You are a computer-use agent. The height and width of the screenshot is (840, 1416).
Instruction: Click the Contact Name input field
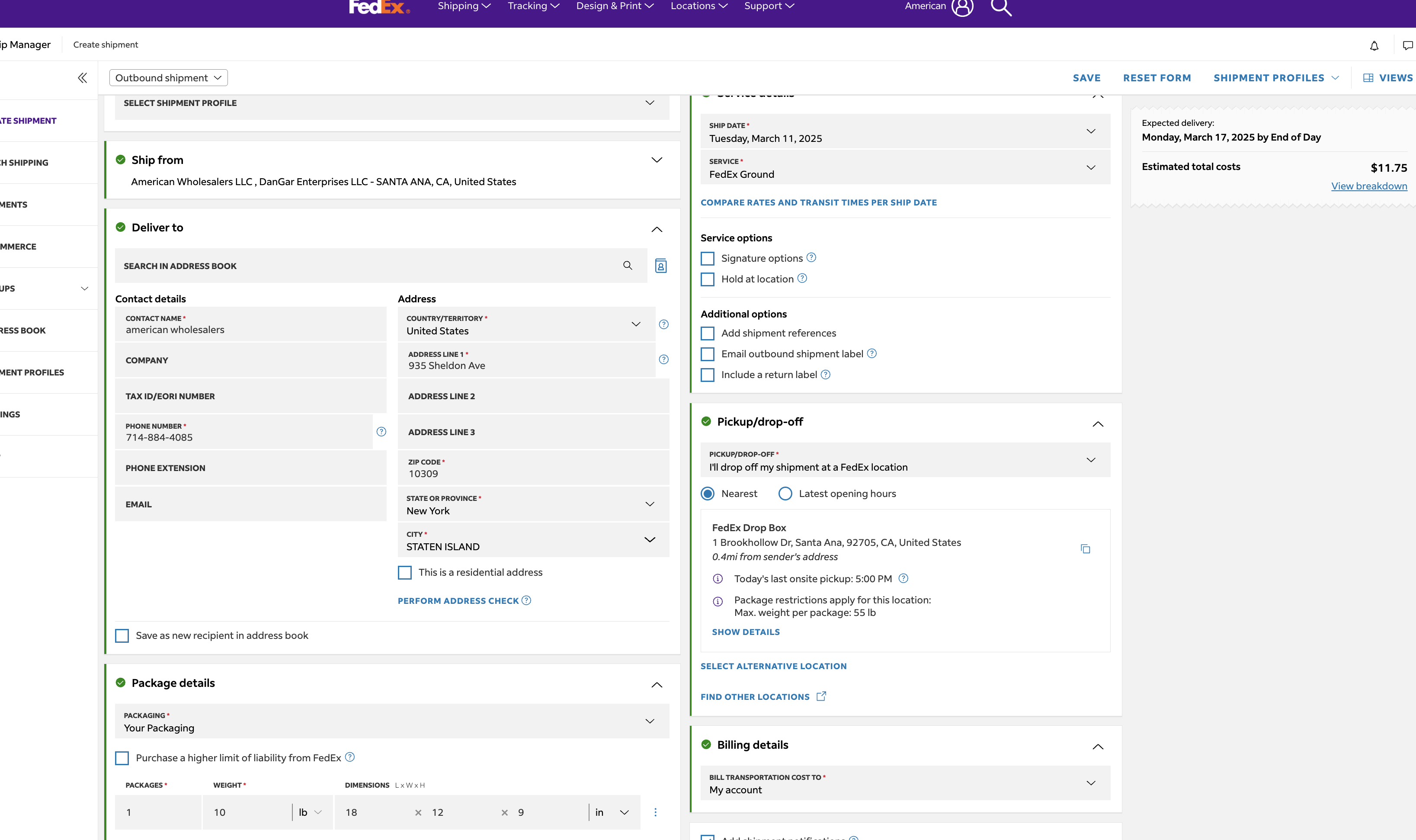pos(251,324)
